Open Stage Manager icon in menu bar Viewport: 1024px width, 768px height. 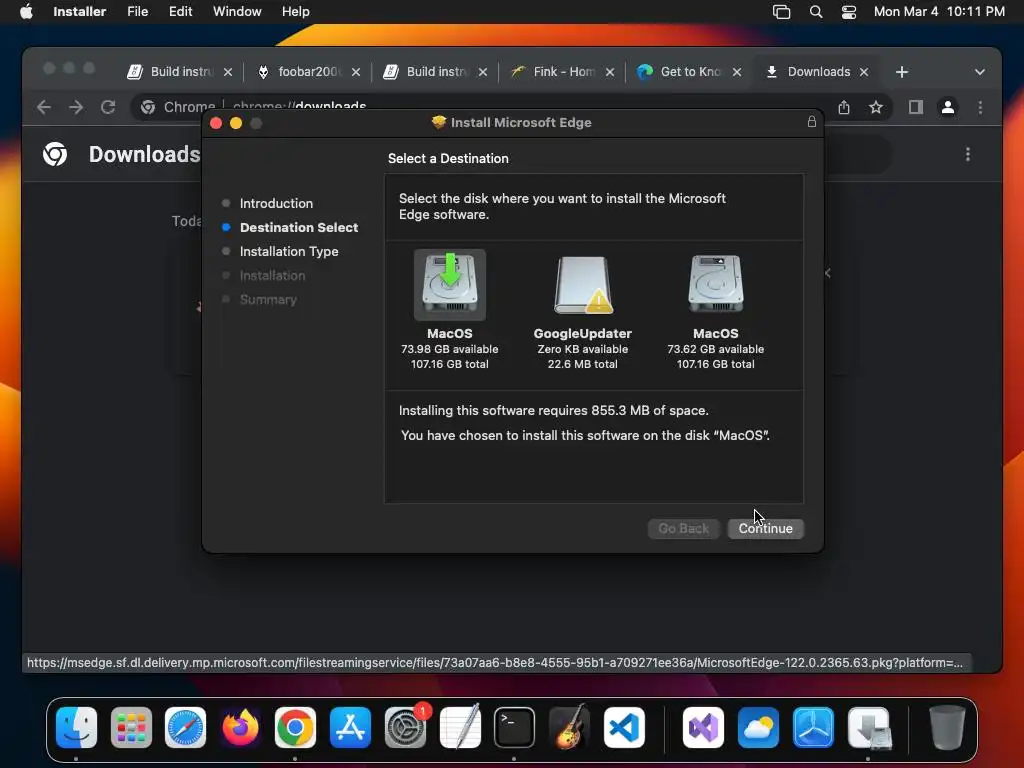click(781, 12)
